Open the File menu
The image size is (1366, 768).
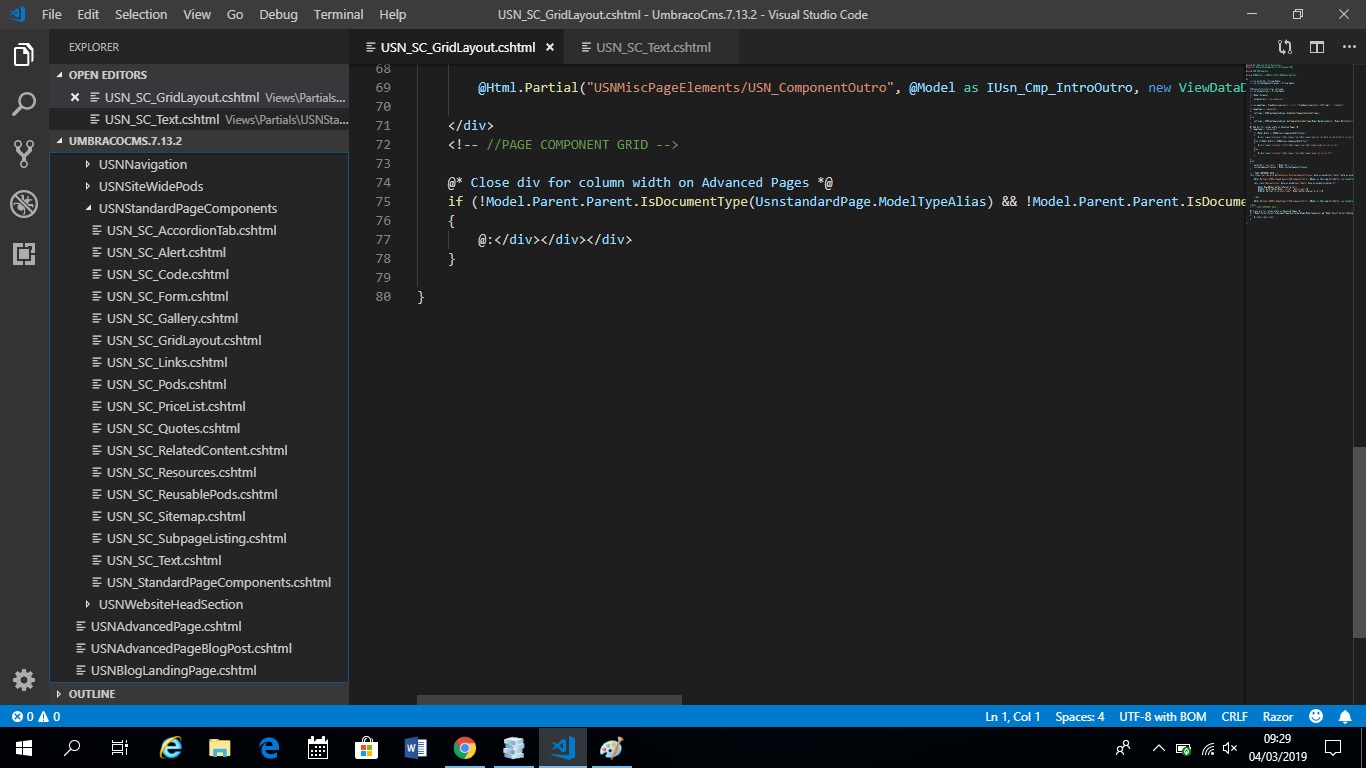coord(52,14)
